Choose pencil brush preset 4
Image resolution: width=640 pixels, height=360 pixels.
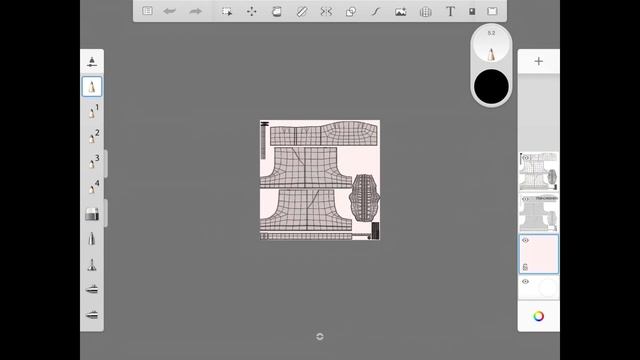click(x=93, y=187)
